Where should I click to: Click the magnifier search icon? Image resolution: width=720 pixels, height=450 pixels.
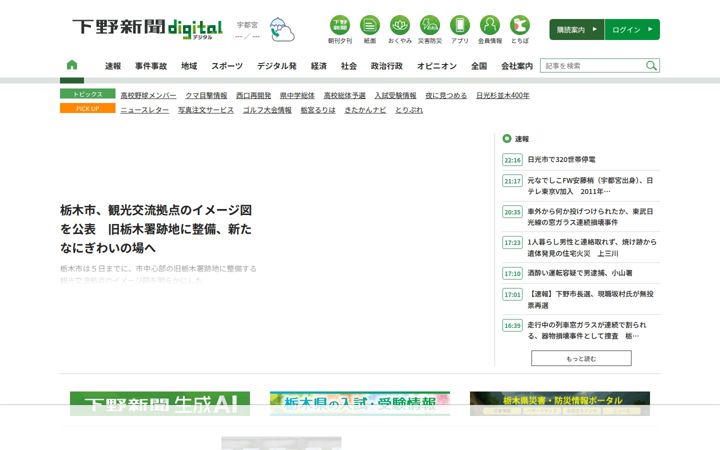(651, 66)
